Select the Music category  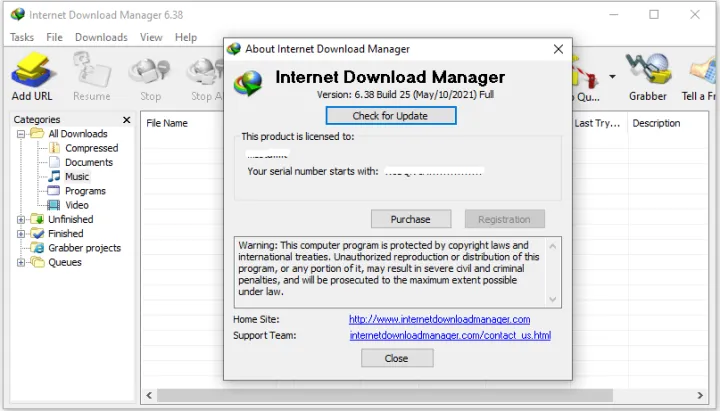click(x=77, y=176)
